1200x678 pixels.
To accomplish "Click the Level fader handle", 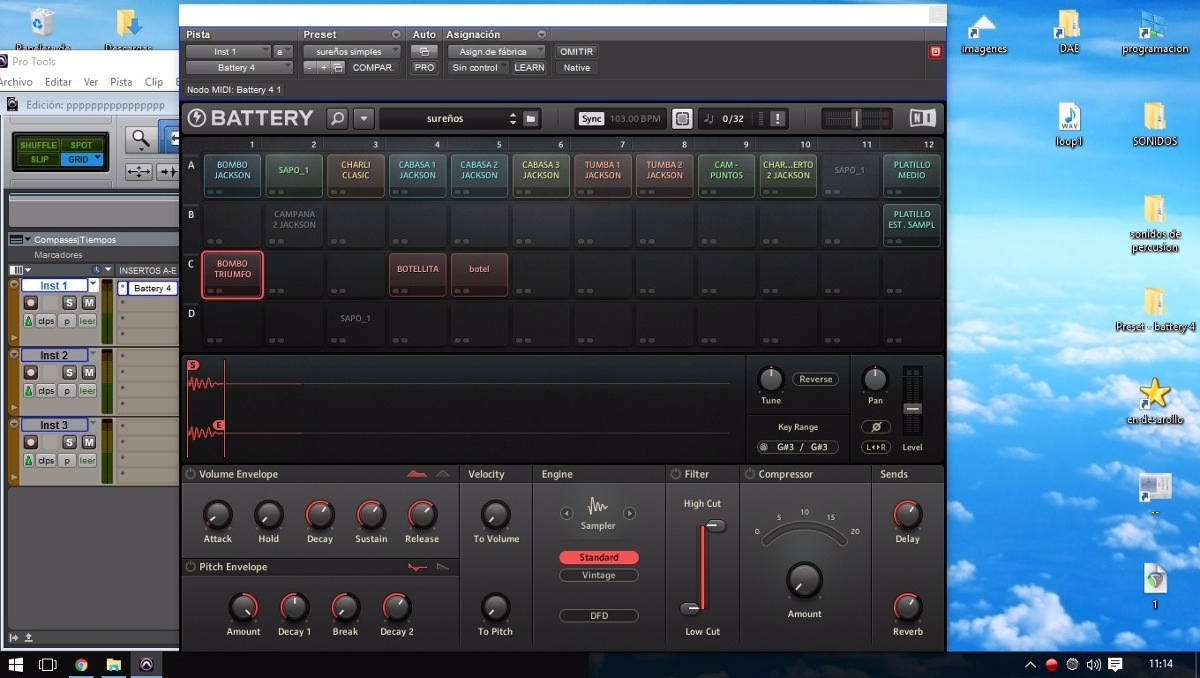I will click(912, 409).
